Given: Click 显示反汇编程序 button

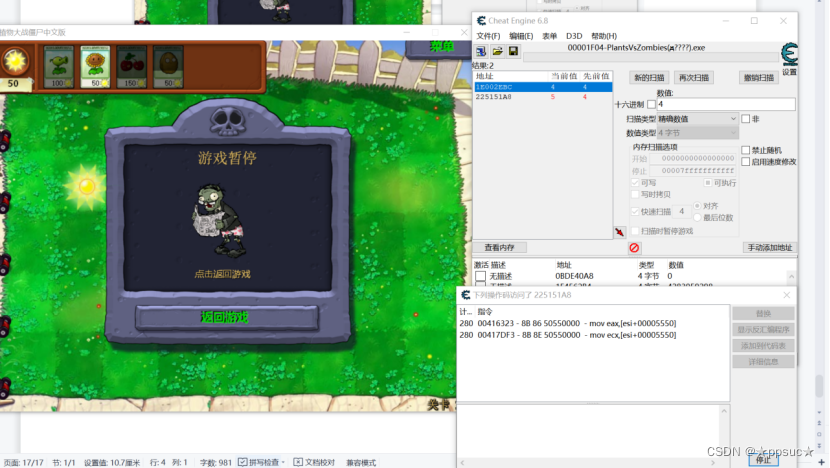Looking at the screenshot, I should [763, 329].
